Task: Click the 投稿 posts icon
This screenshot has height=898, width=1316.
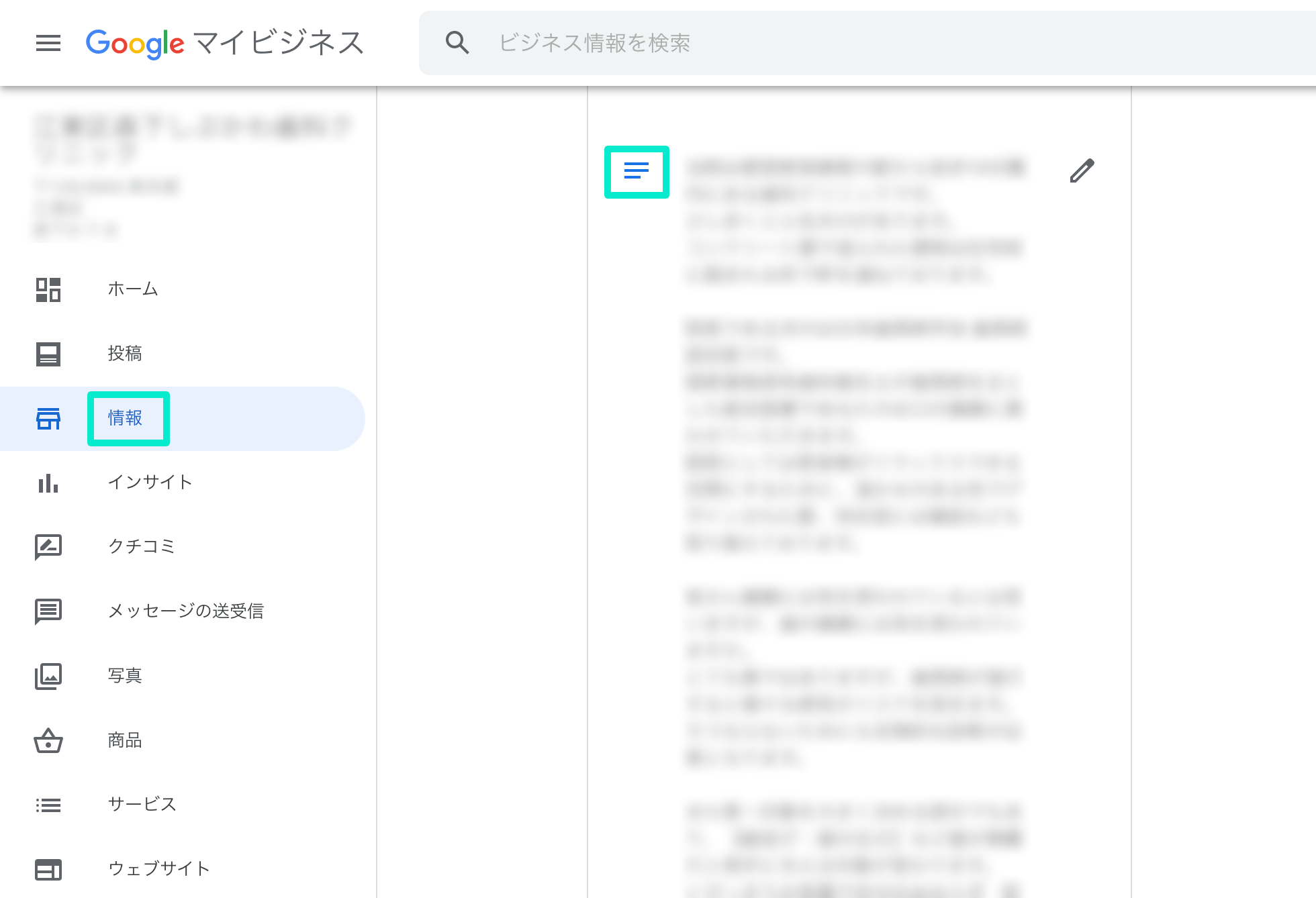Action: (48, 354)
